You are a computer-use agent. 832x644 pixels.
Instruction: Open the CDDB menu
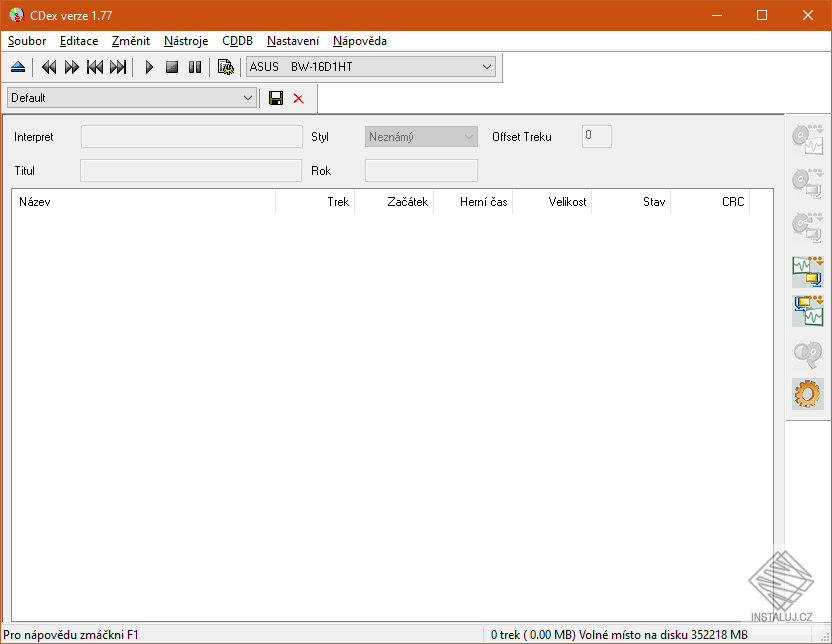(237, 41)
